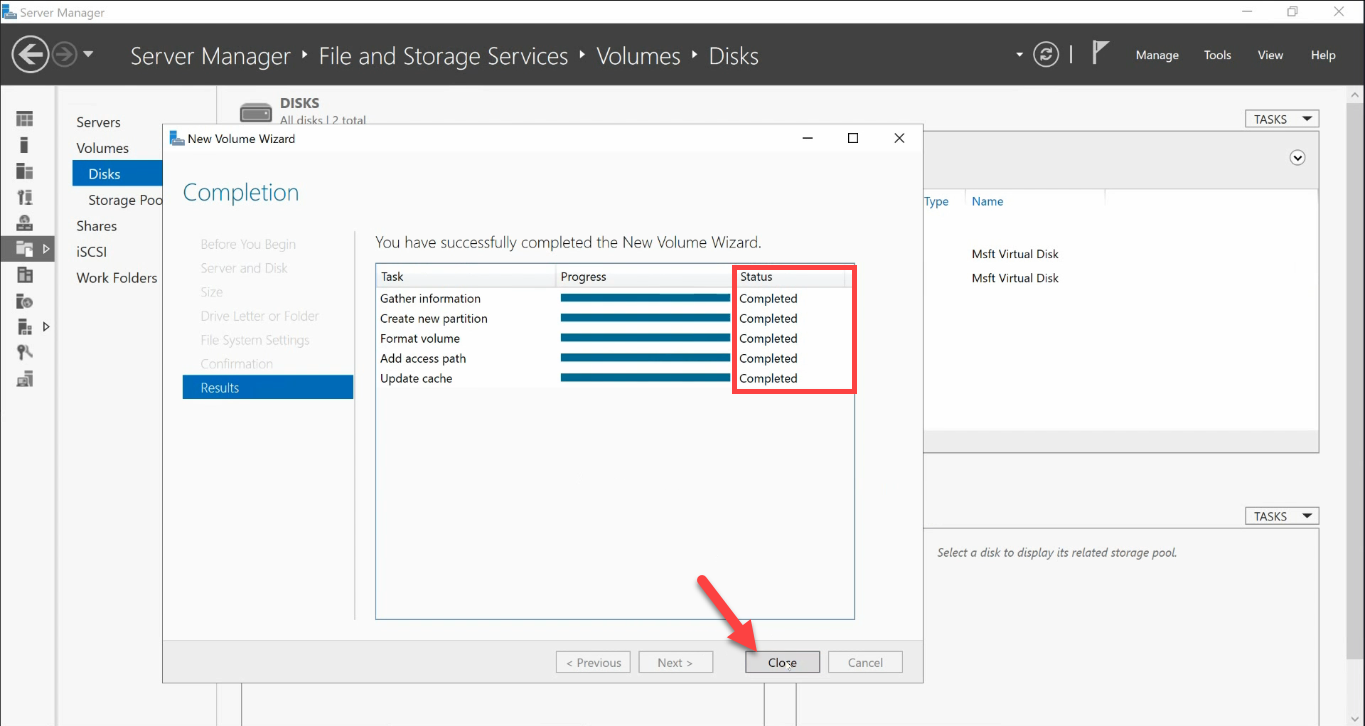Click the Server Manager breadcrumb root
The height and width of the screenshot is (726, 1365).
[210, 56]
